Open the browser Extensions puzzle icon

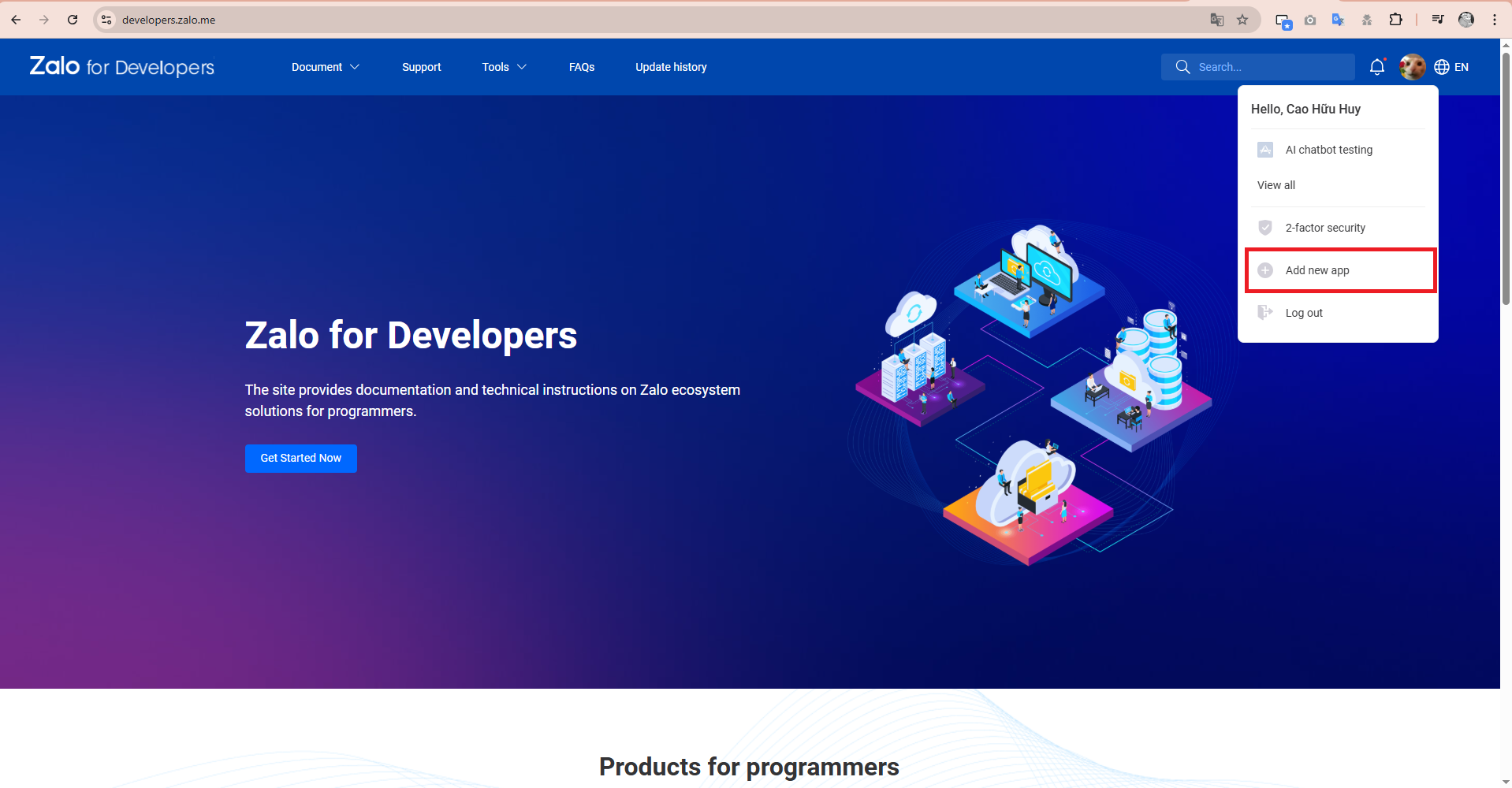point(1395,20)
